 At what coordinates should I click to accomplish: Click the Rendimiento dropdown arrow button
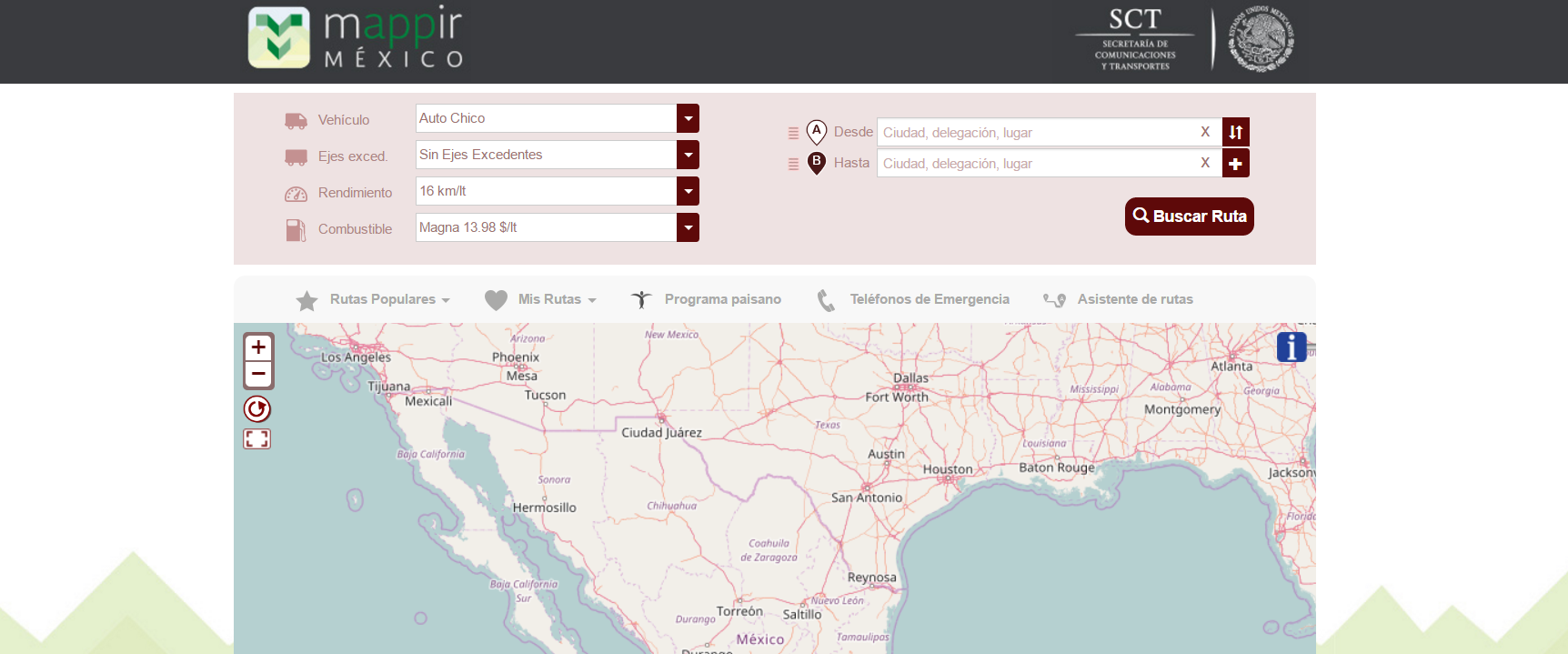pos(688,191)
